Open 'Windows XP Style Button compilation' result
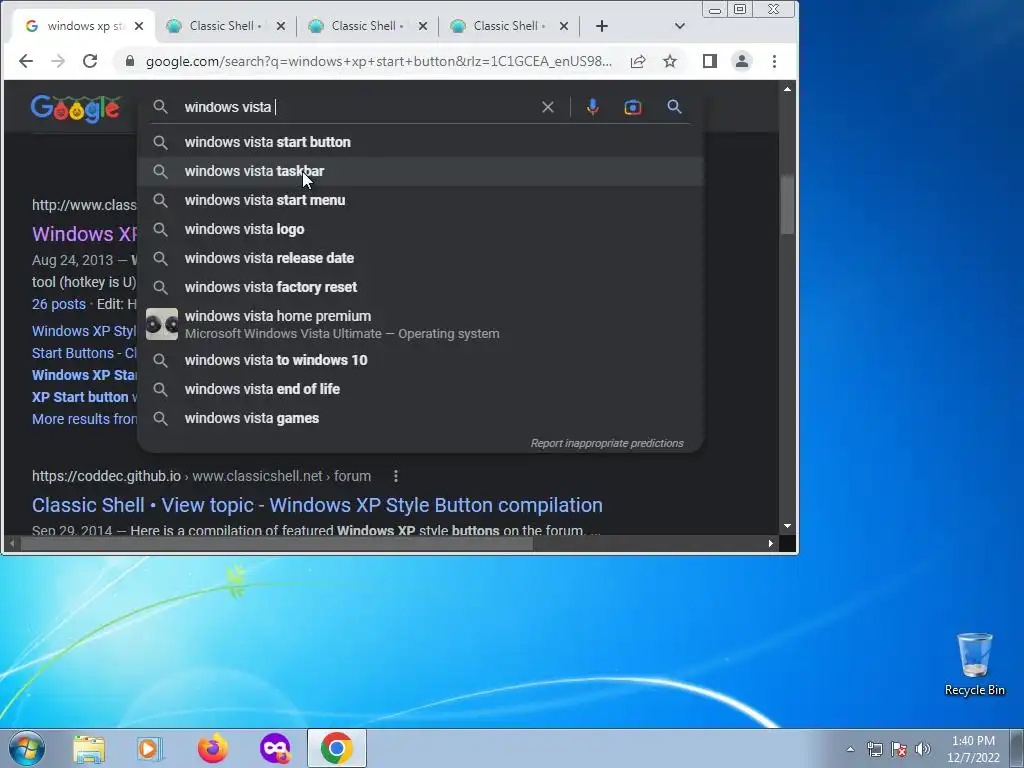The height and width of the screenshot is (768, 1024). pyautogui.click(x=317, y=505)
